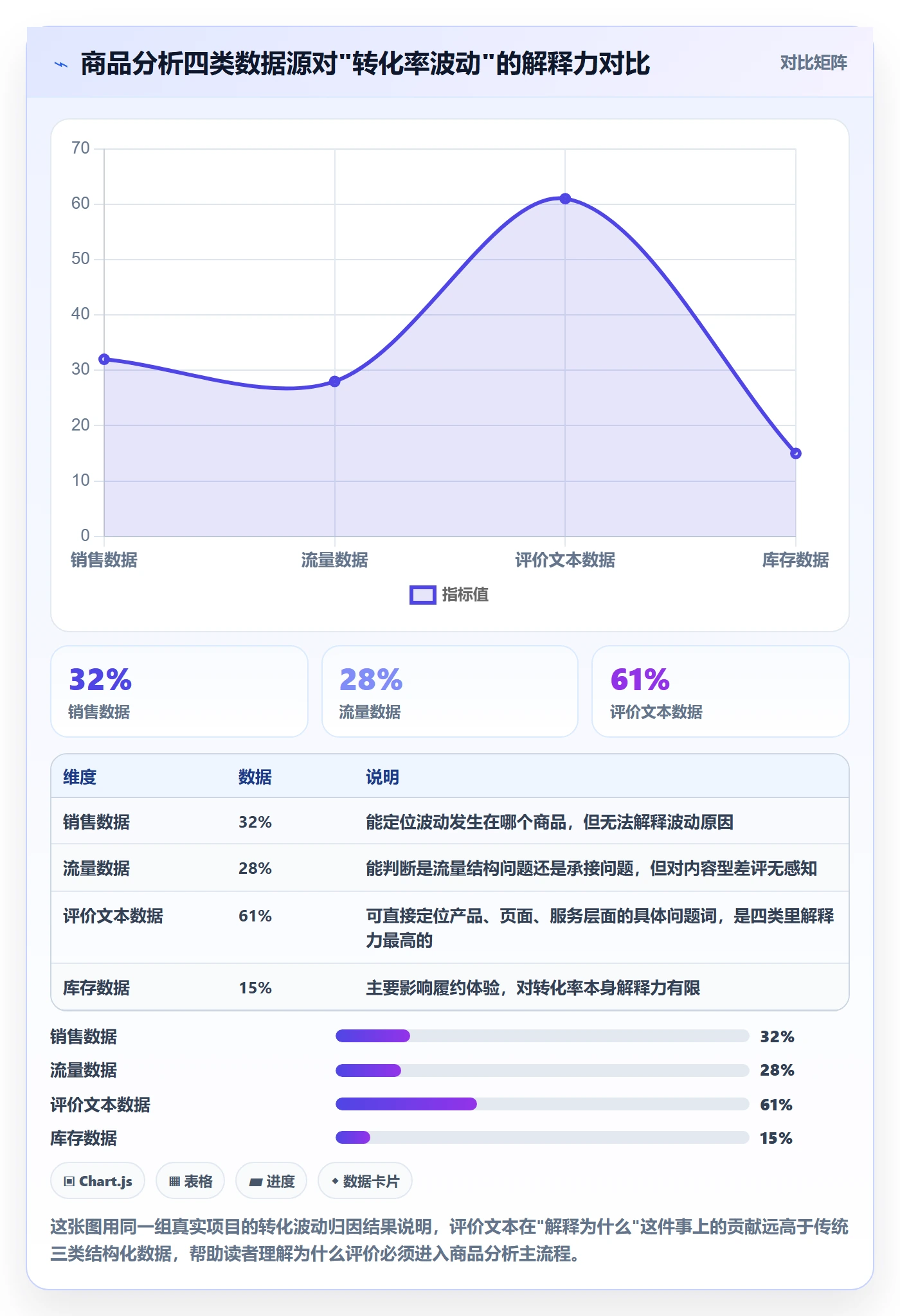The height and width of the screenshot is (1316, 900).
Task: Click the title "商品分析四类数据源…解释力对比"
Action: pyautogui.click(x=365, y=64)
